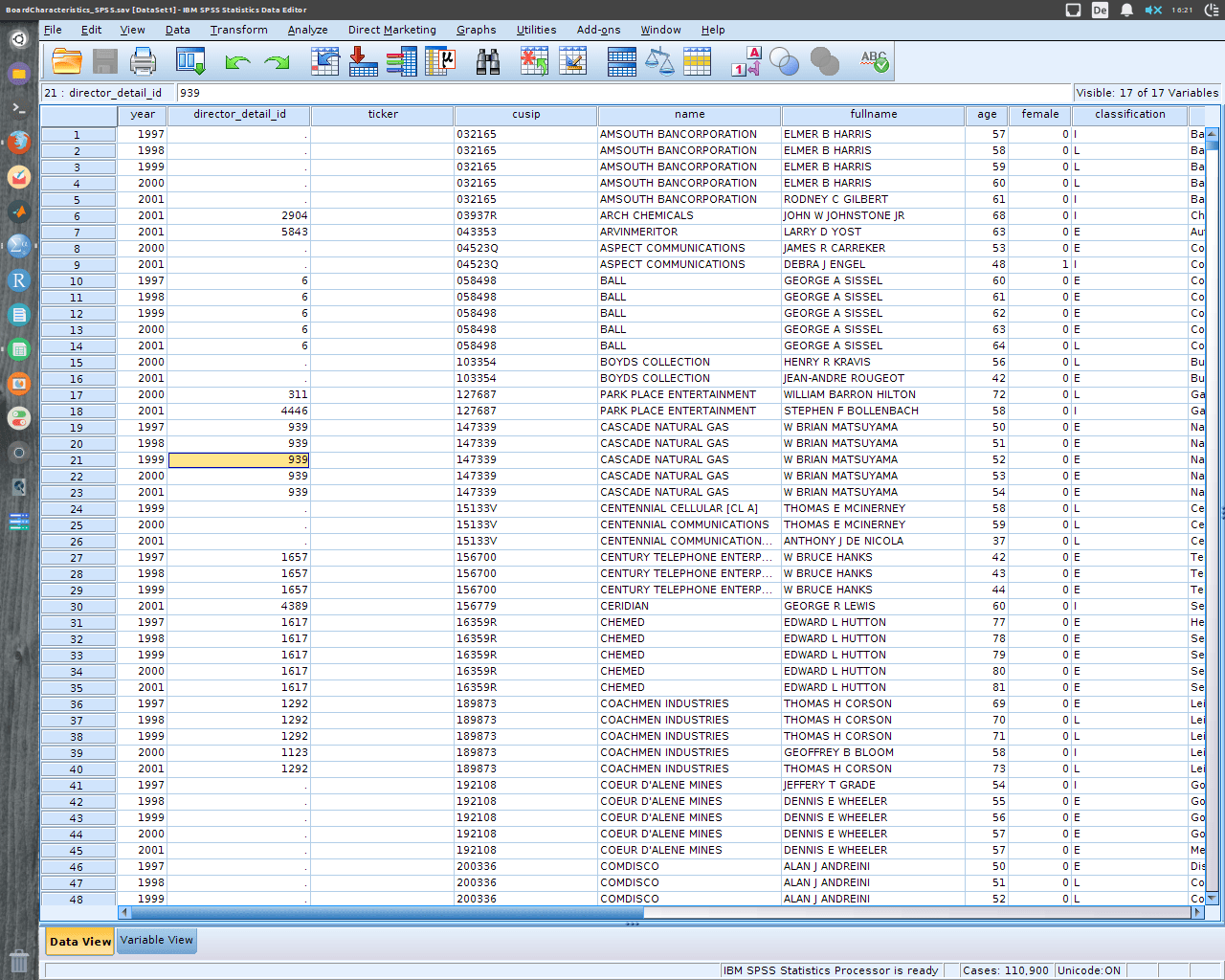The width and height of the screenshot is (1225, 980).
Task: Select the Data View tab
Action: pos(78,941)
